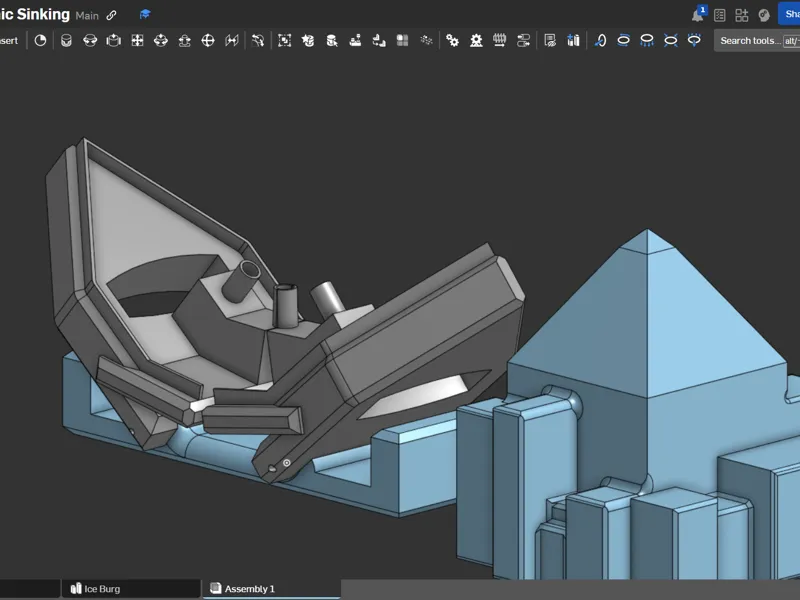Screen dimensions: 800x600
Task: Open the App Store grid icon
Action: point(742,15)
